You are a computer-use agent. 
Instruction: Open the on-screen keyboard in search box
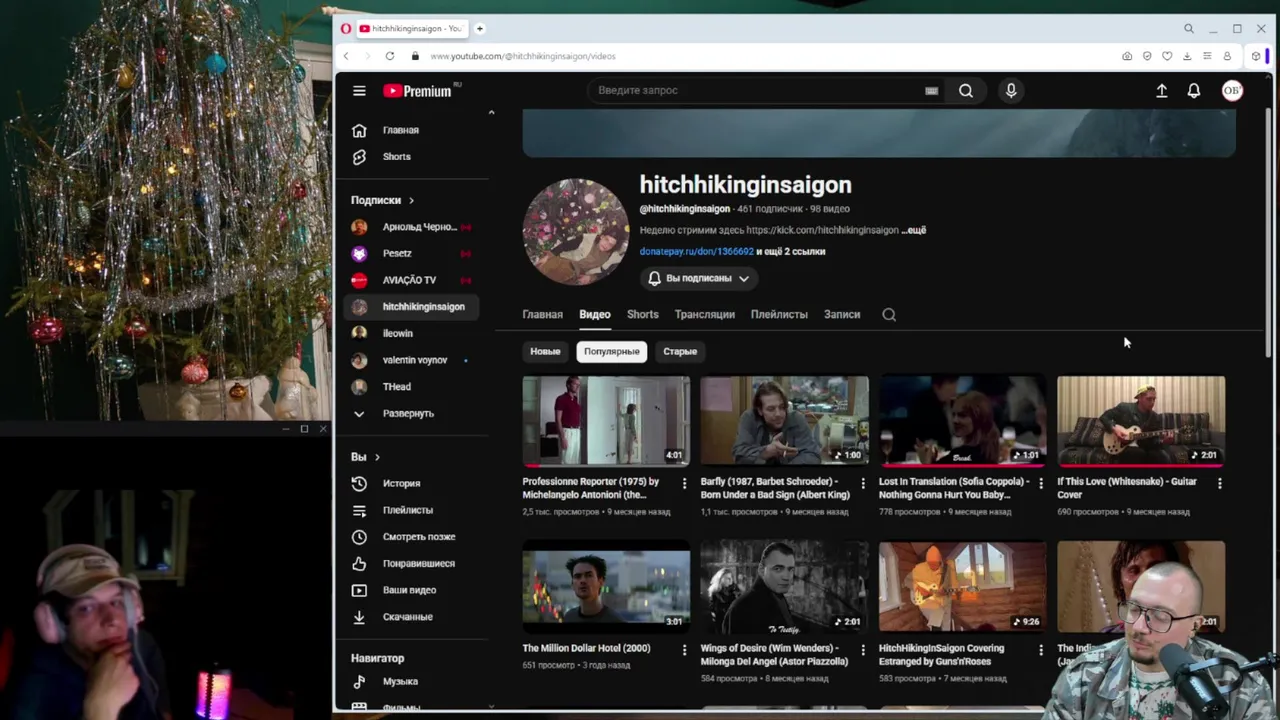tap(931, 91)
